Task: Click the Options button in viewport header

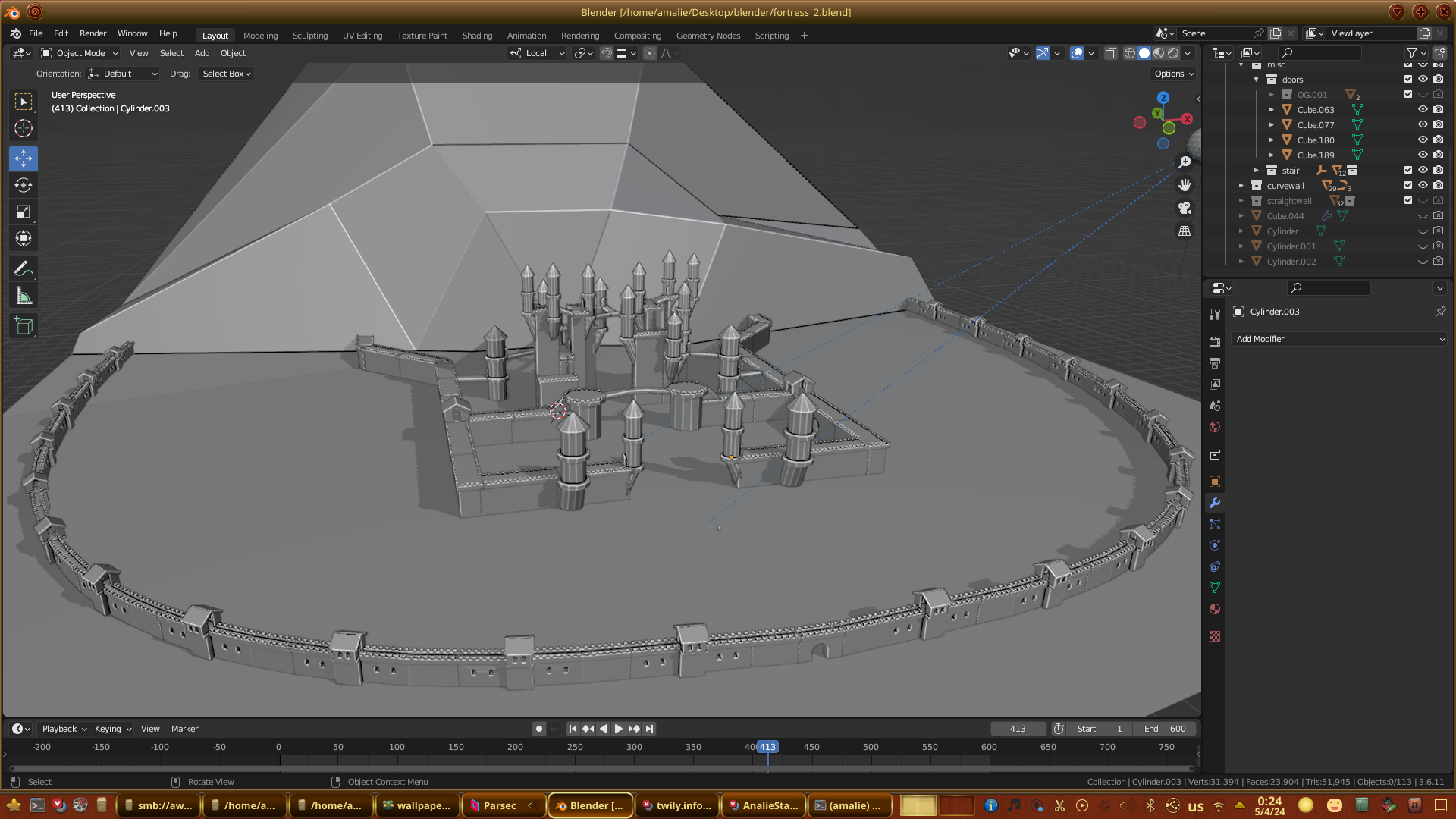Action: (1174, 74)
